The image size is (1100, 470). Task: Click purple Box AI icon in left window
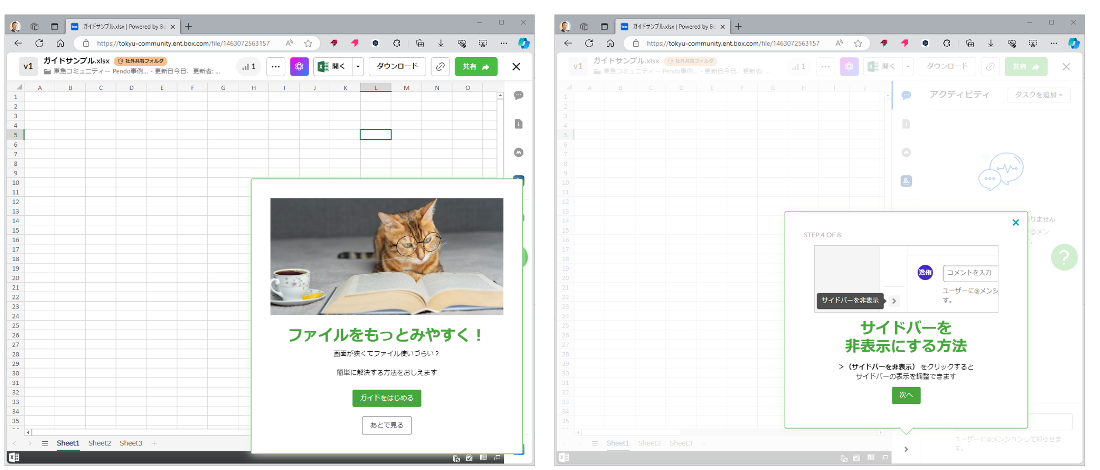coord(299,67)
